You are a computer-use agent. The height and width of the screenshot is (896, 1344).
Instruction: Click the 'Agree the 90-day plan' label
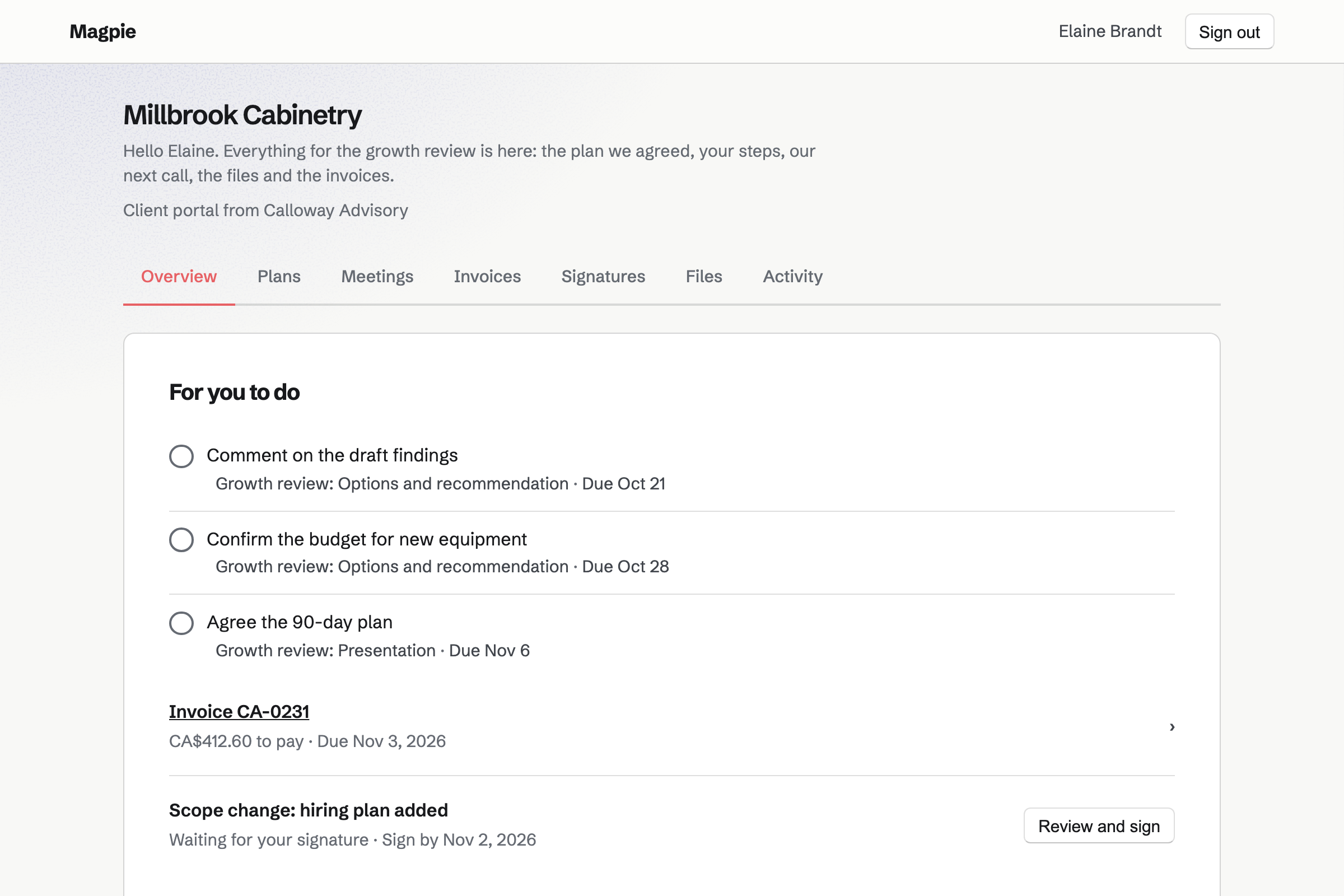pos(300,622)
